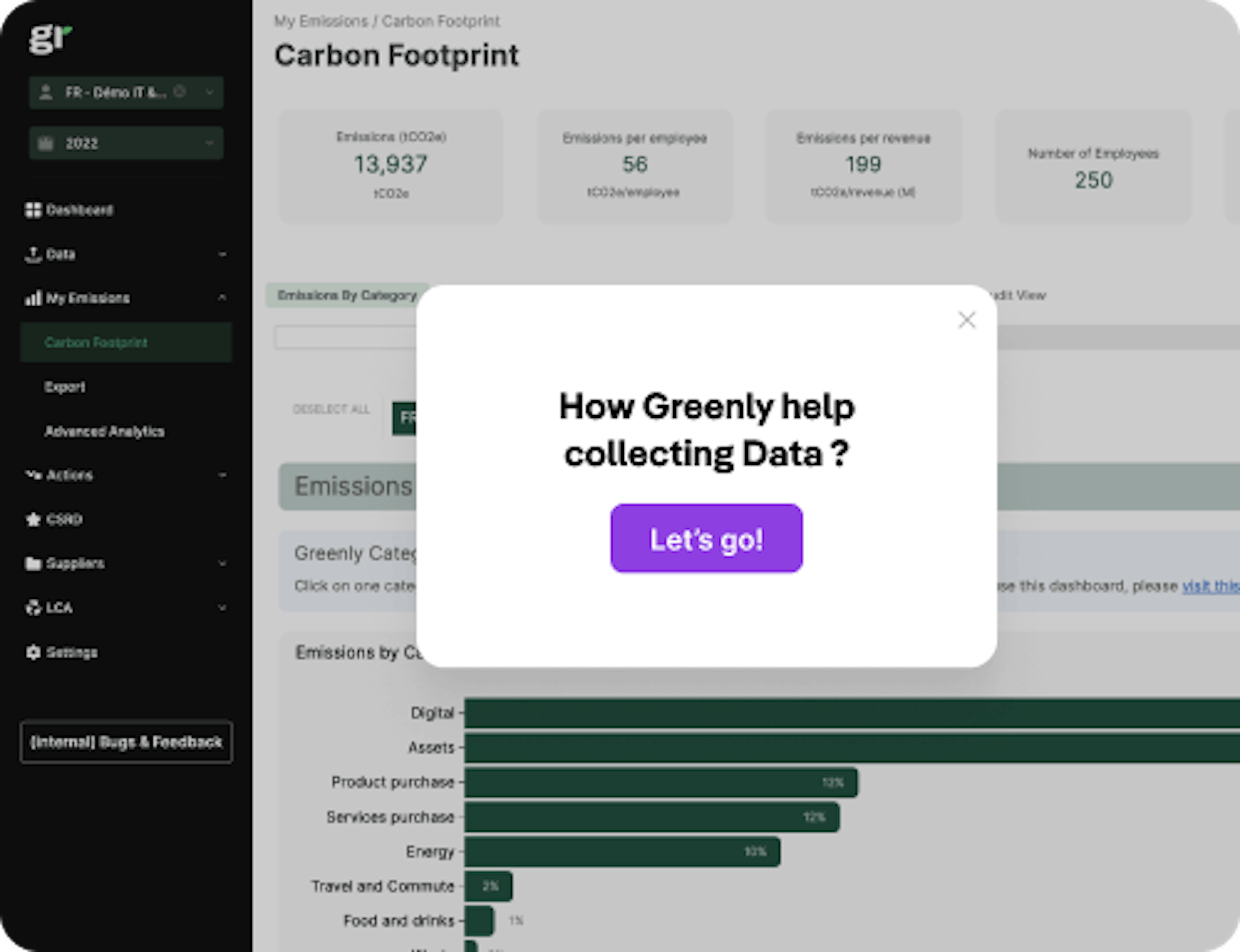Expand the Data section chevron

tap(222, 255)
